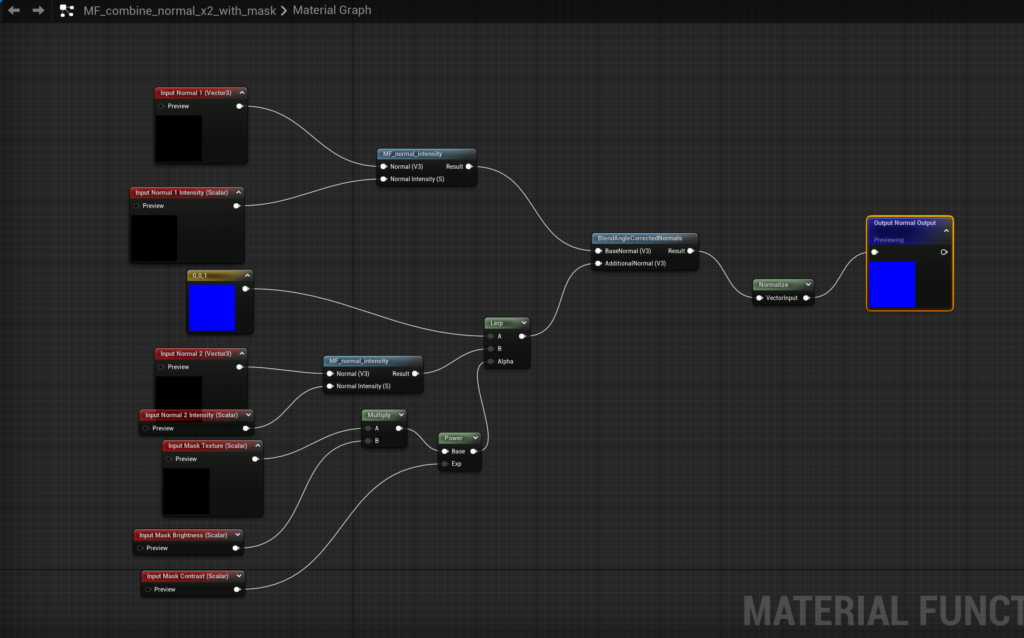Image resolution: width=1024 pixels, height=638 pixels.
Task: Click the Multiply A input pin
Action: click(x=368, y=428)
